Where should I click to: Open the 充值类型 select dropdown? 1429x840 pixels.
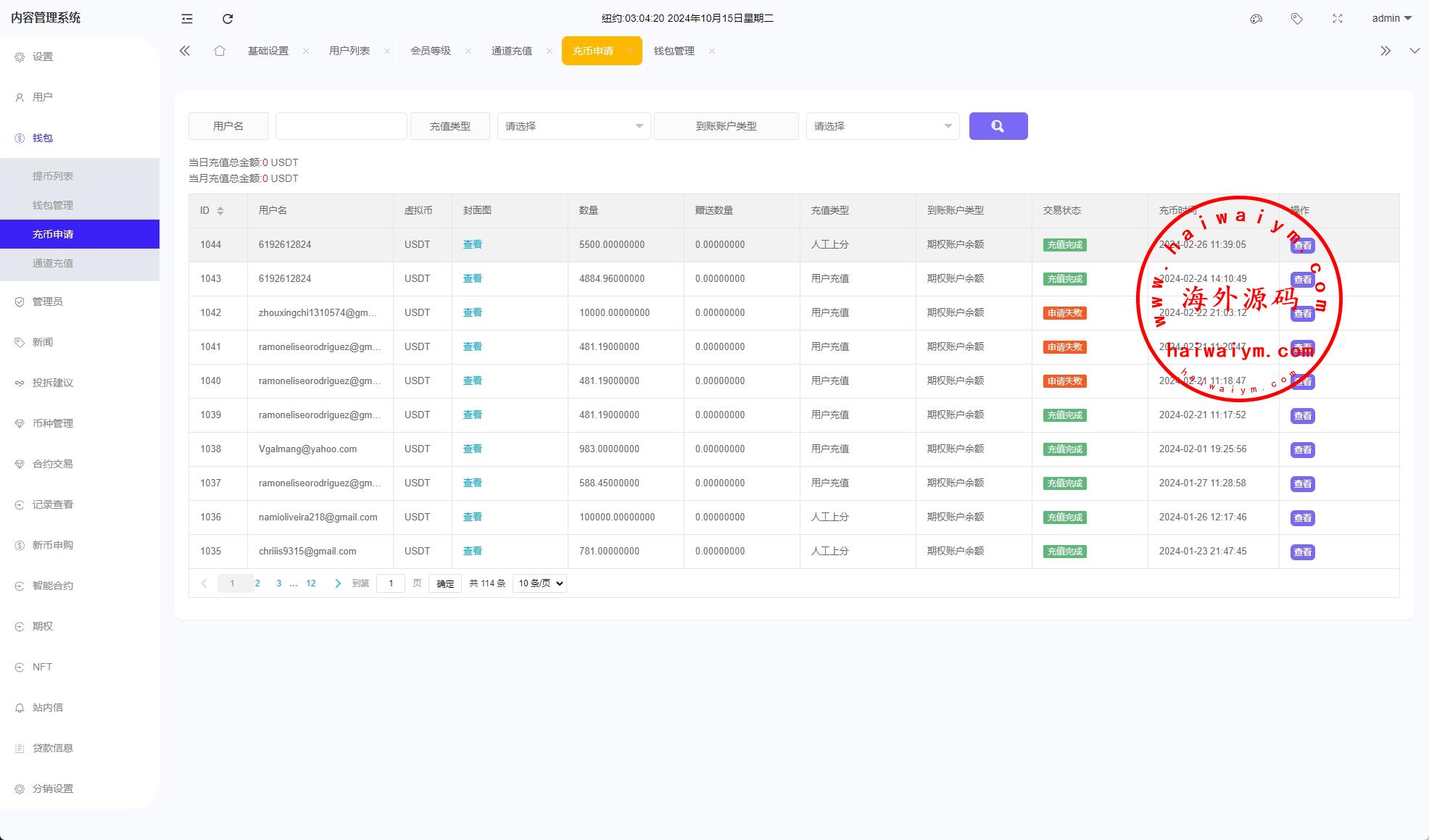(x=573, y=126)
